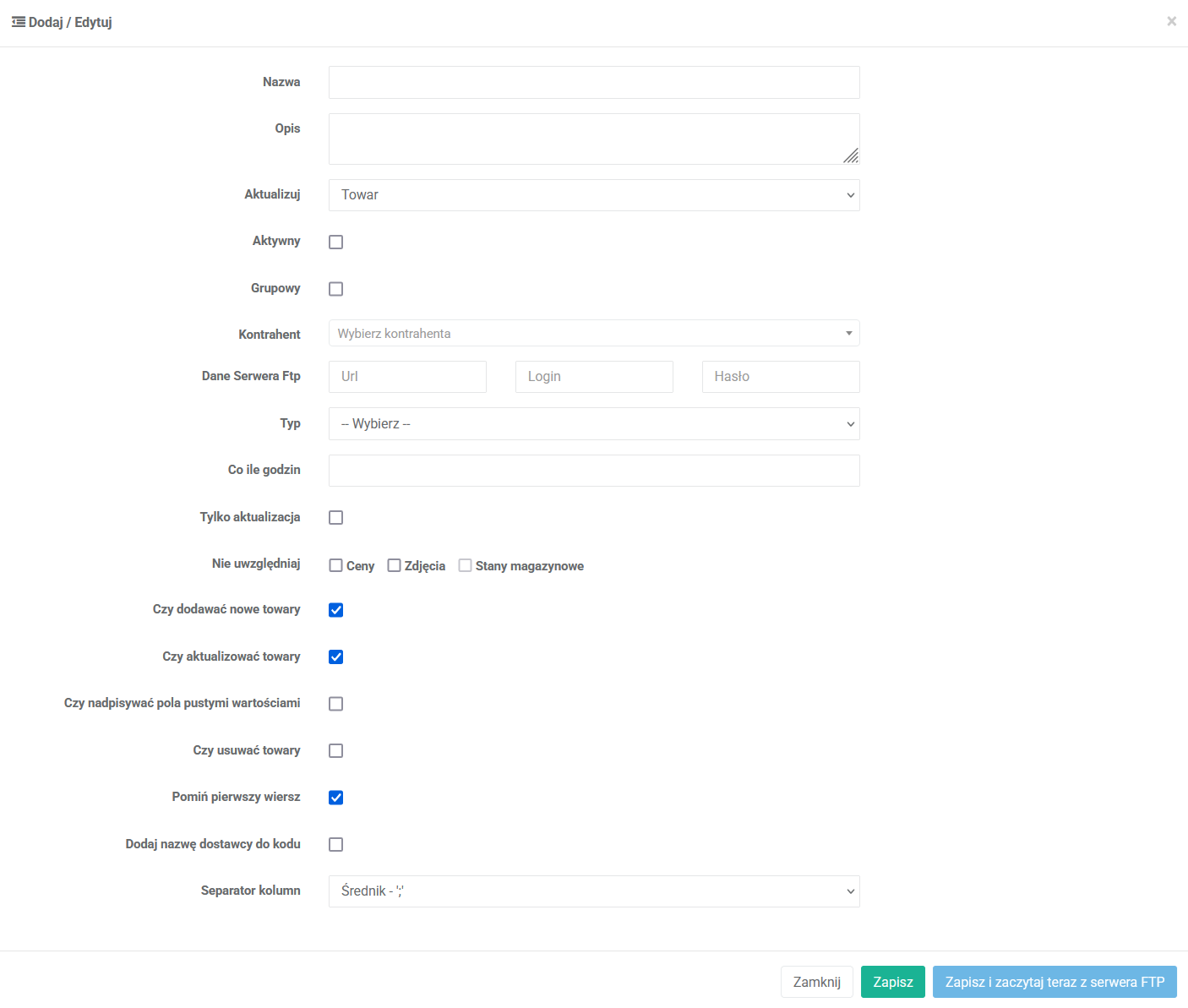Tick the Grupowy checkbox
The height and width of the screenshot is (1008, 1188).
pyautogui.click(x=335, y=289)
